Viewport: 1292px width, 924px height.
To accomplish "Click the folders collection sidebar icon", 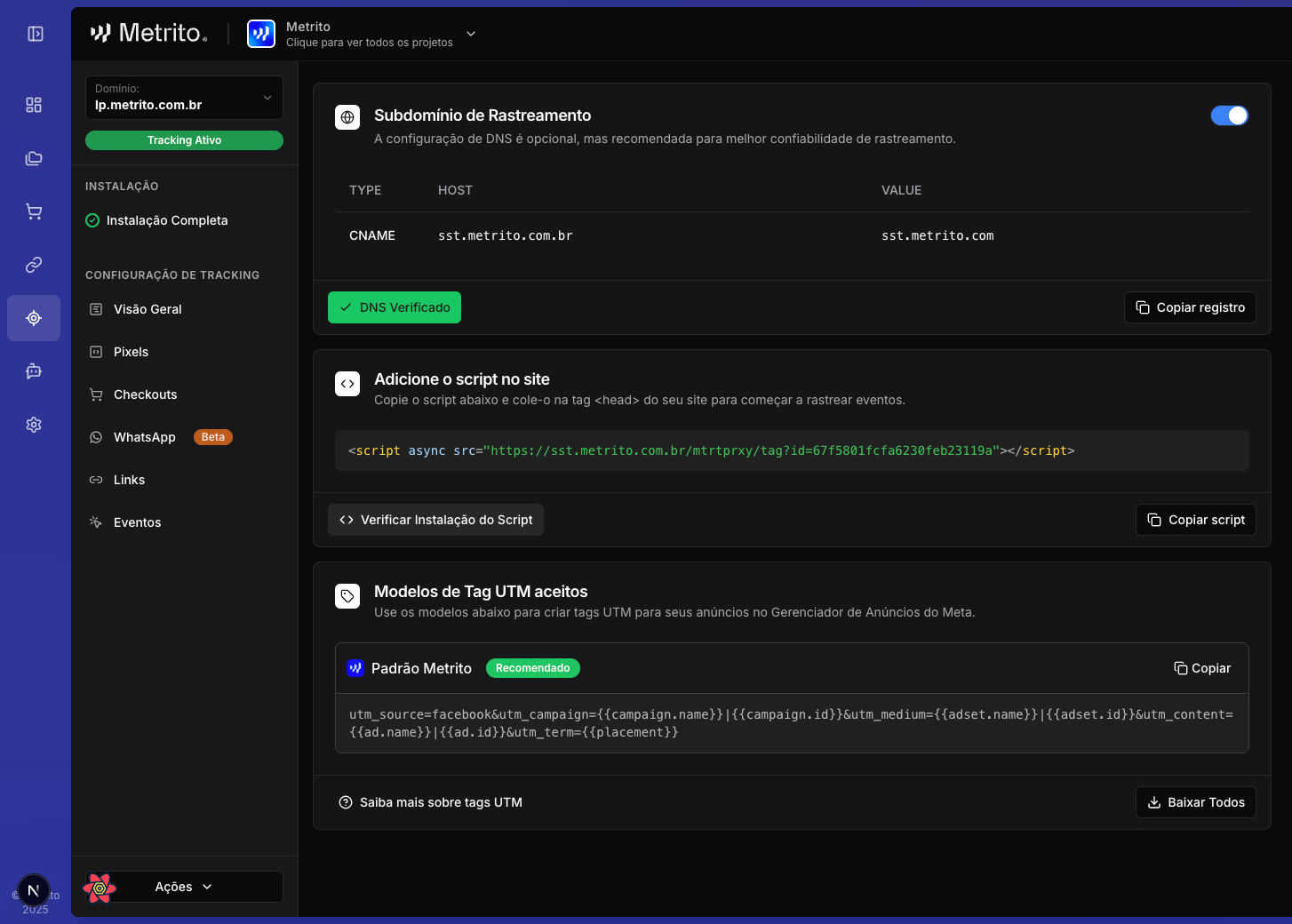I will click(34, 158).
